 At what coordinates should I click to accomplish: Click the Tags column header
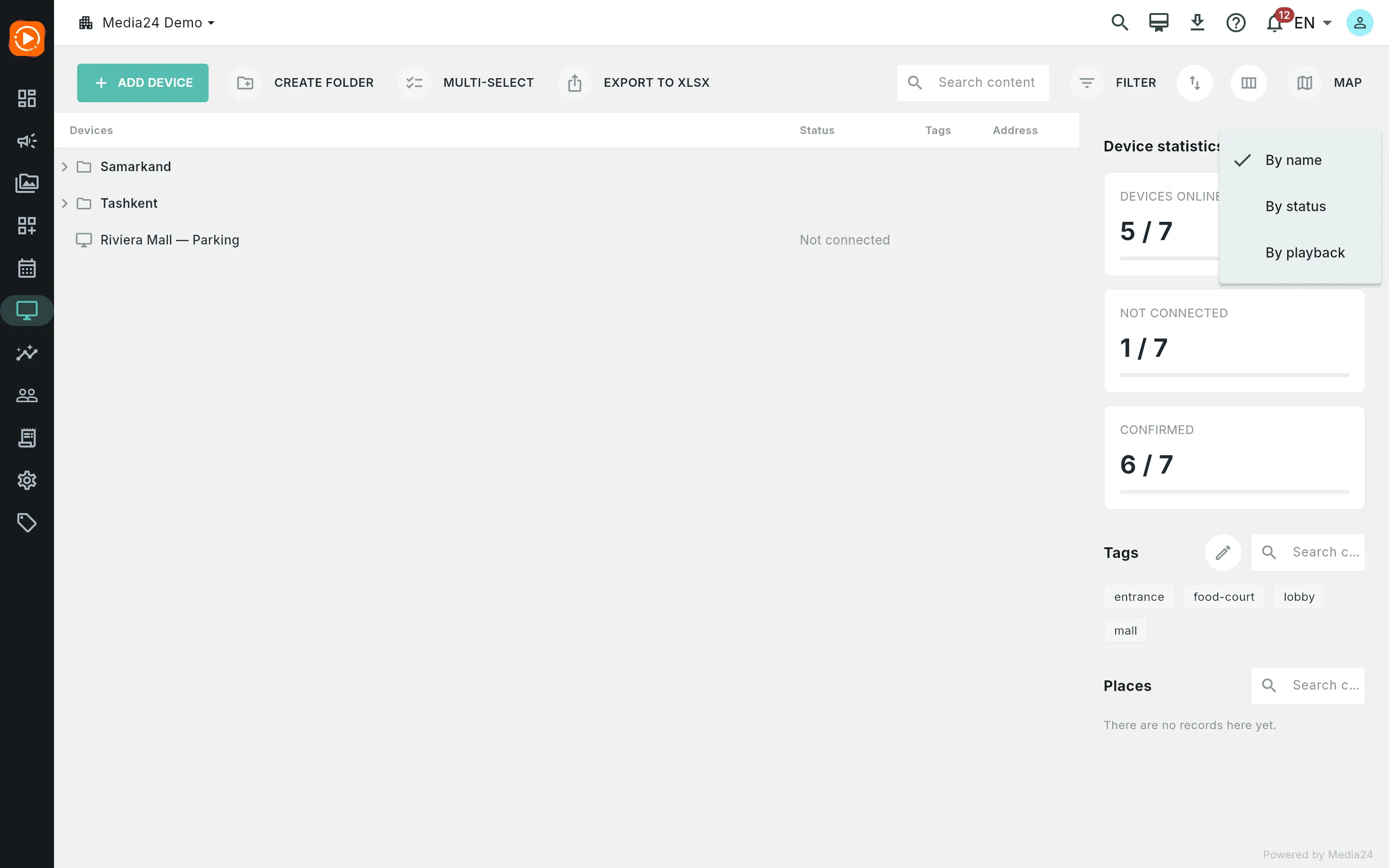(x=938, y=130)
